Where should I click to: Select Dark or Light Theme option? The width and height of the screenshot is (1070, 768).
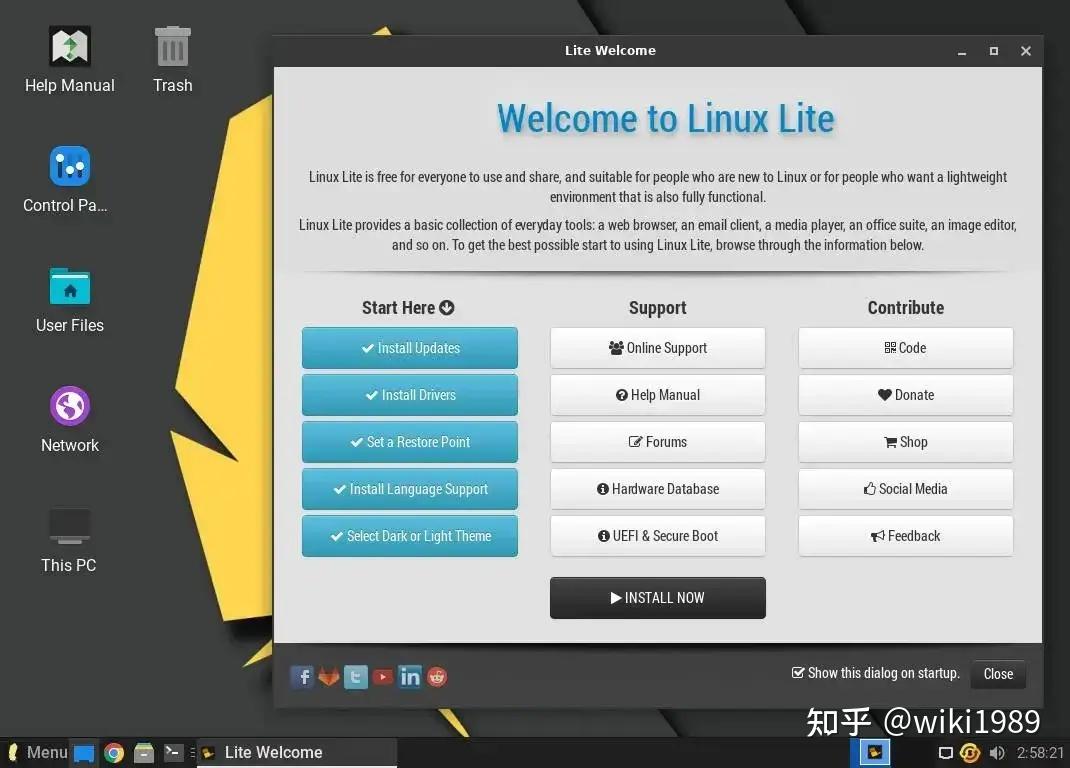click(x=409, y=536)
